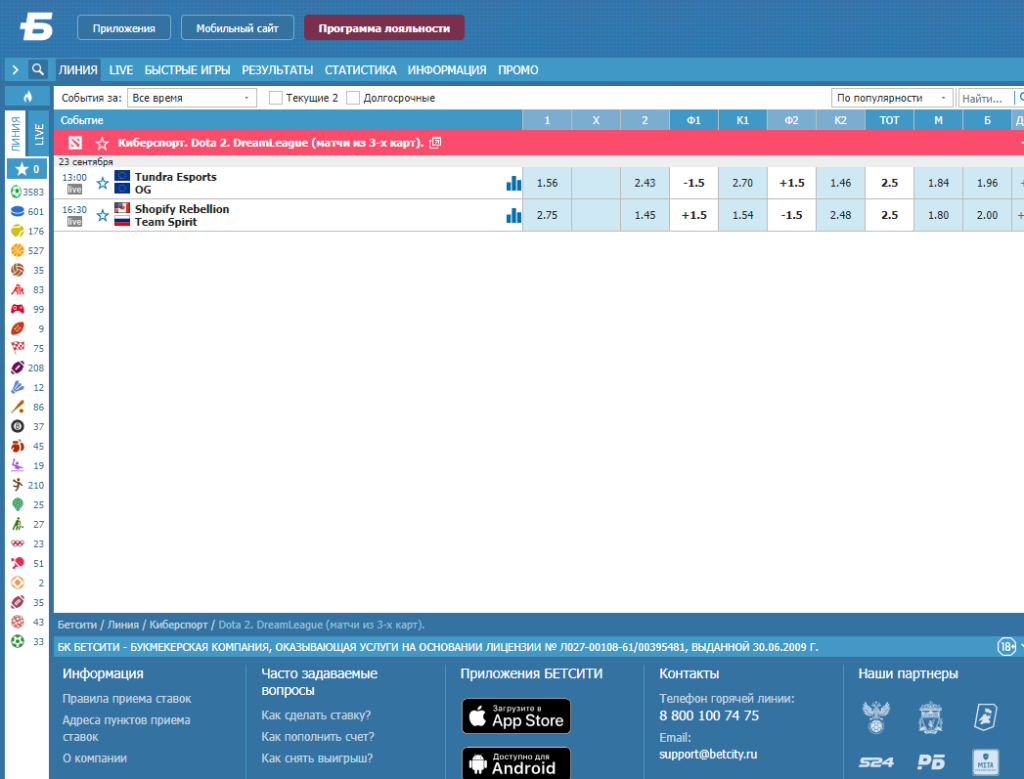Open Как пополнить счет? link
This screenshot has height=779, width=1024.
(x=317, y=737)
